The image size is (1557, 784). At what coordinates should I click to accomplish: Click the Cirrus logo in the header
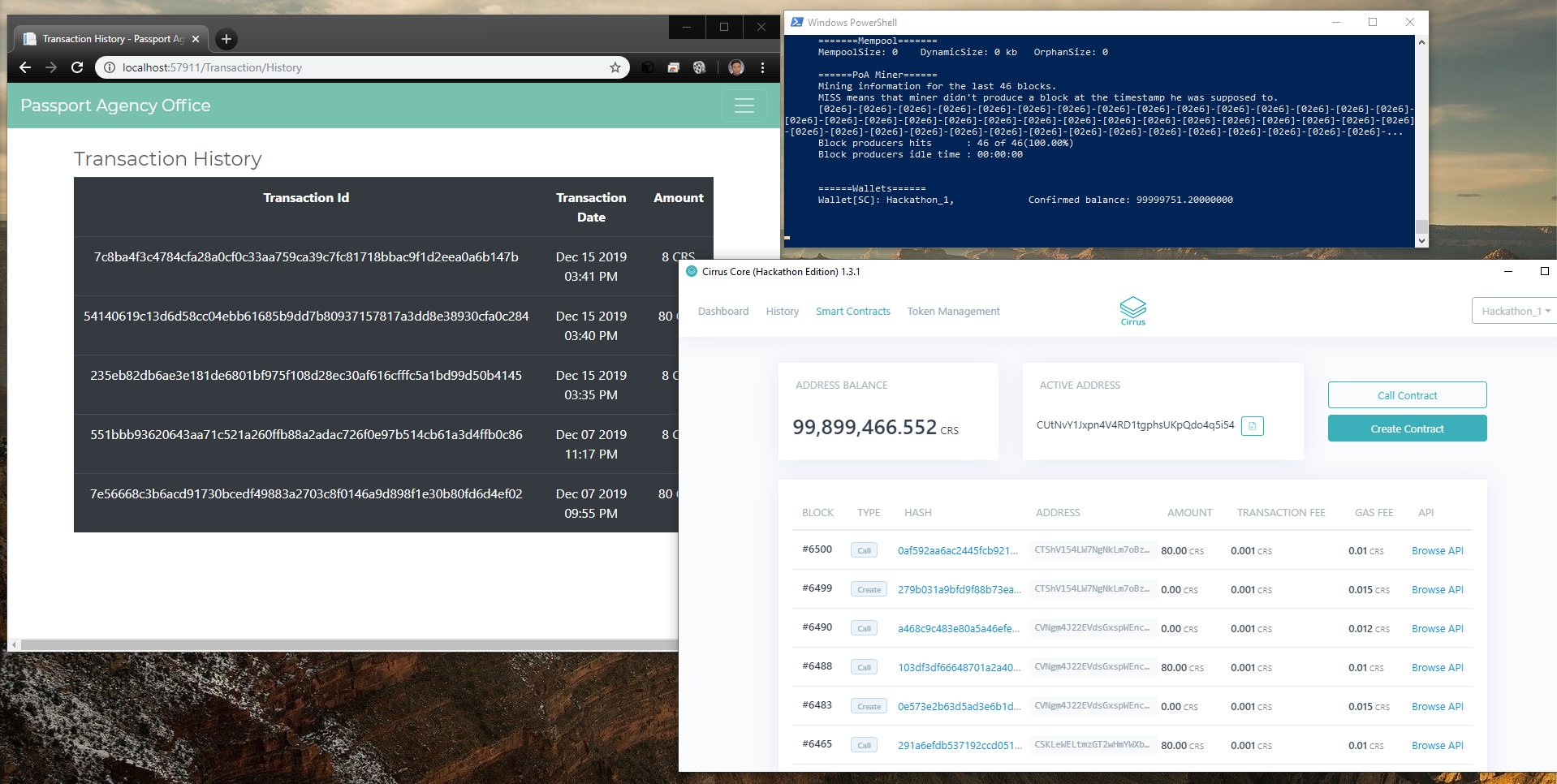[1133, 311]
